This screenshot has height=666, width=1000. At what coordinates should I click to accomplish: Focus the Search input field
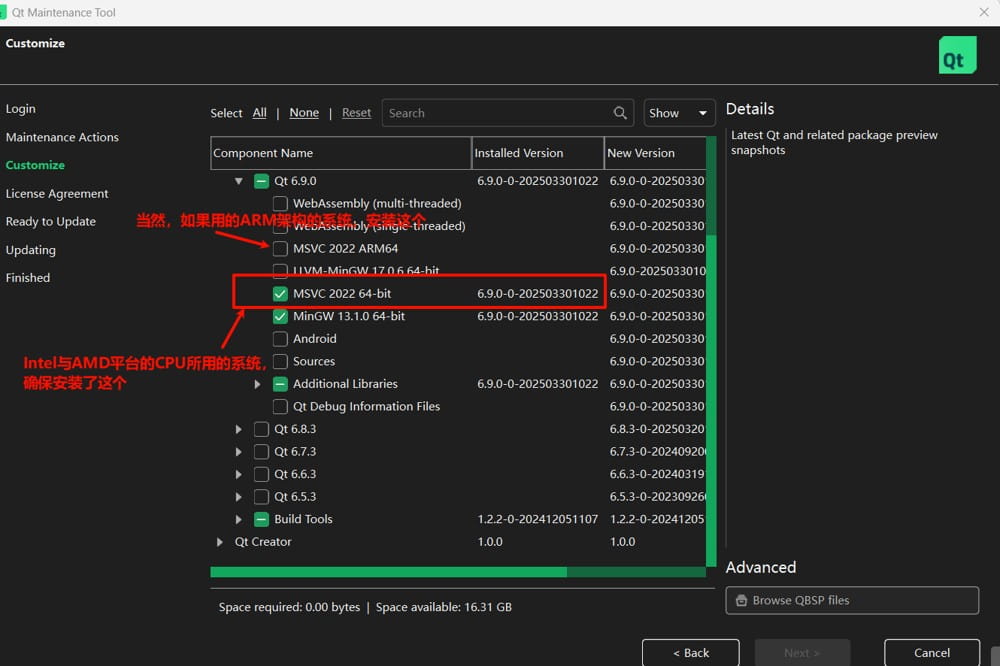pos(508,113)
